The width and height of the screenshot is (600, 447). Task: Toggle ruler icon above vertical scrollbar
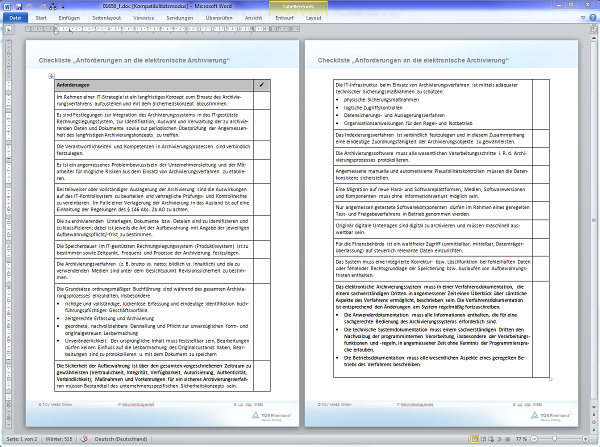pyautogui.click(x=593, y=30)
